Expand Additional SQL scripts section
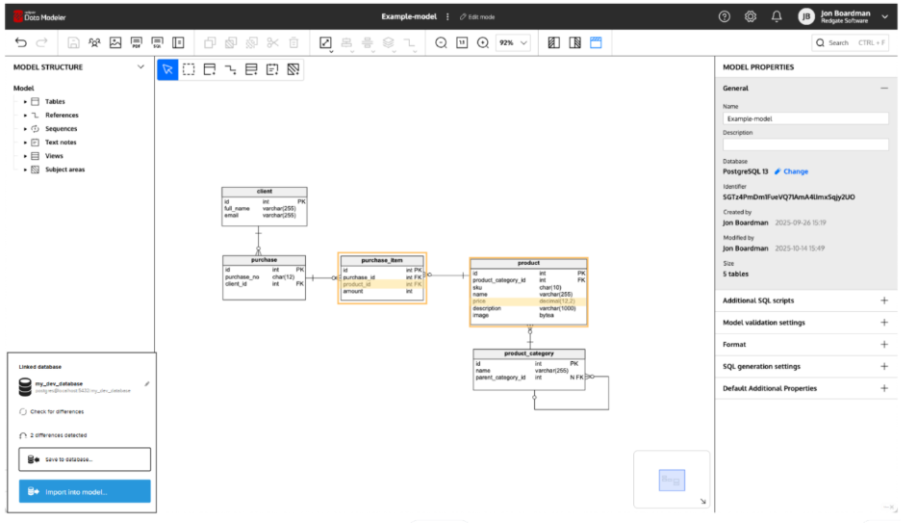This screenshot has width=901, height=523. [883, 300]
